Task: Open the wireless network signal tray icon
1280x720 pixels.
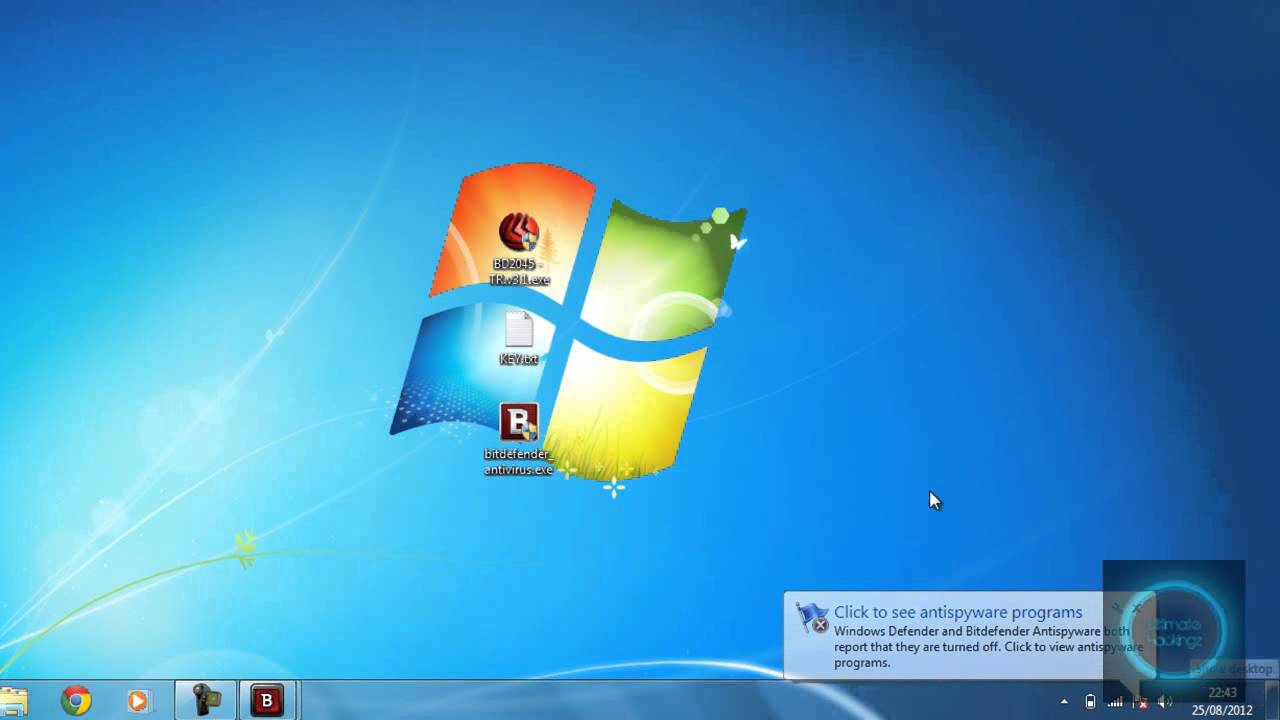Action: pyautogui.click(x=1115, y=702)
